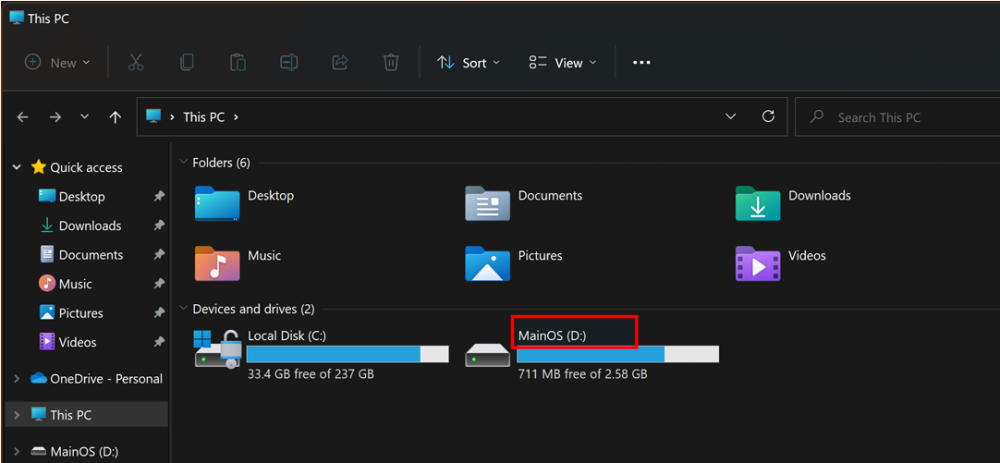Open the address bar history dropdown

tap(731, 117)
